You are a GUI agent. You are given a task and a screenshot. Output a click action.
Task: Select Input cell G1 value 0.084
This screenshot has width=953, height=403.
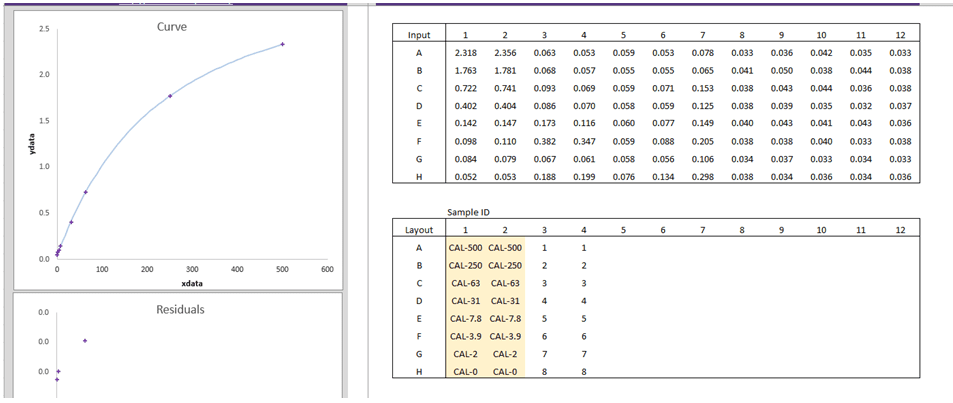click(465, 159)
